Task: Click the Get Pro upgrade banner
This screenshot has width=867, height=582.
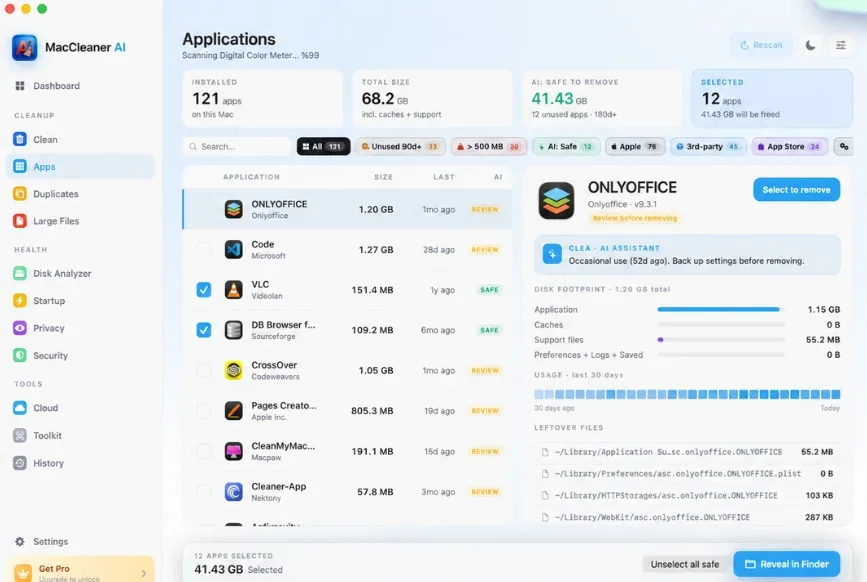Action: coord(81,569)
